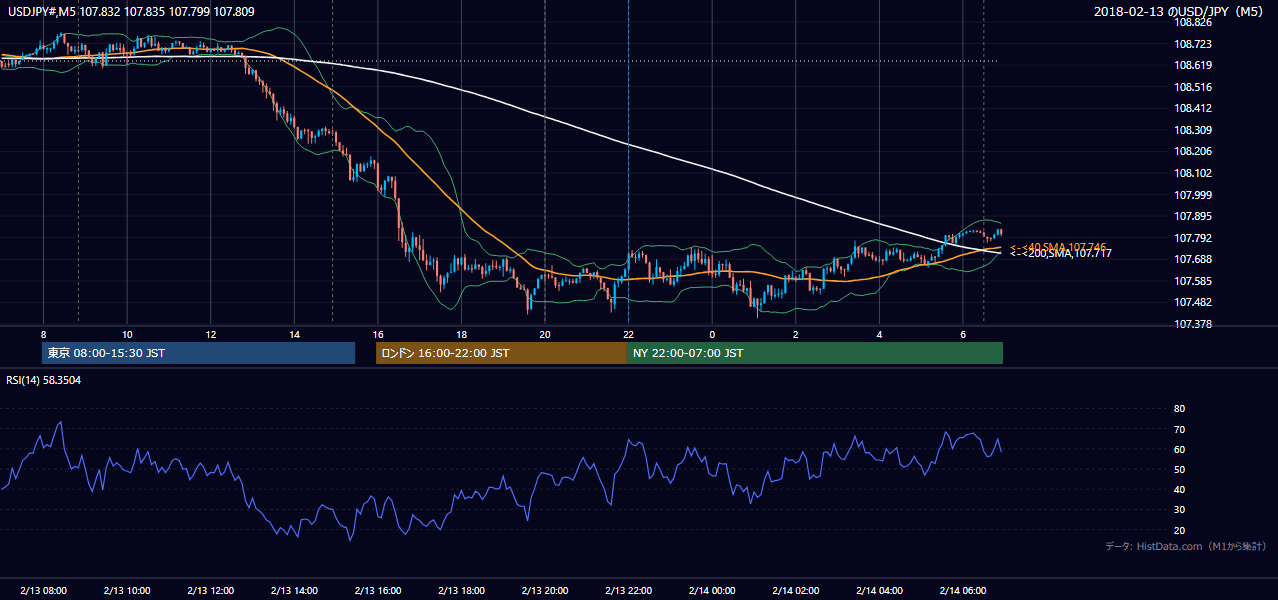This screenshot has width=1278, height=600.
Task: Select the NY 22:00-07:00 JST session bar
Action: click(x=815, y=353)
